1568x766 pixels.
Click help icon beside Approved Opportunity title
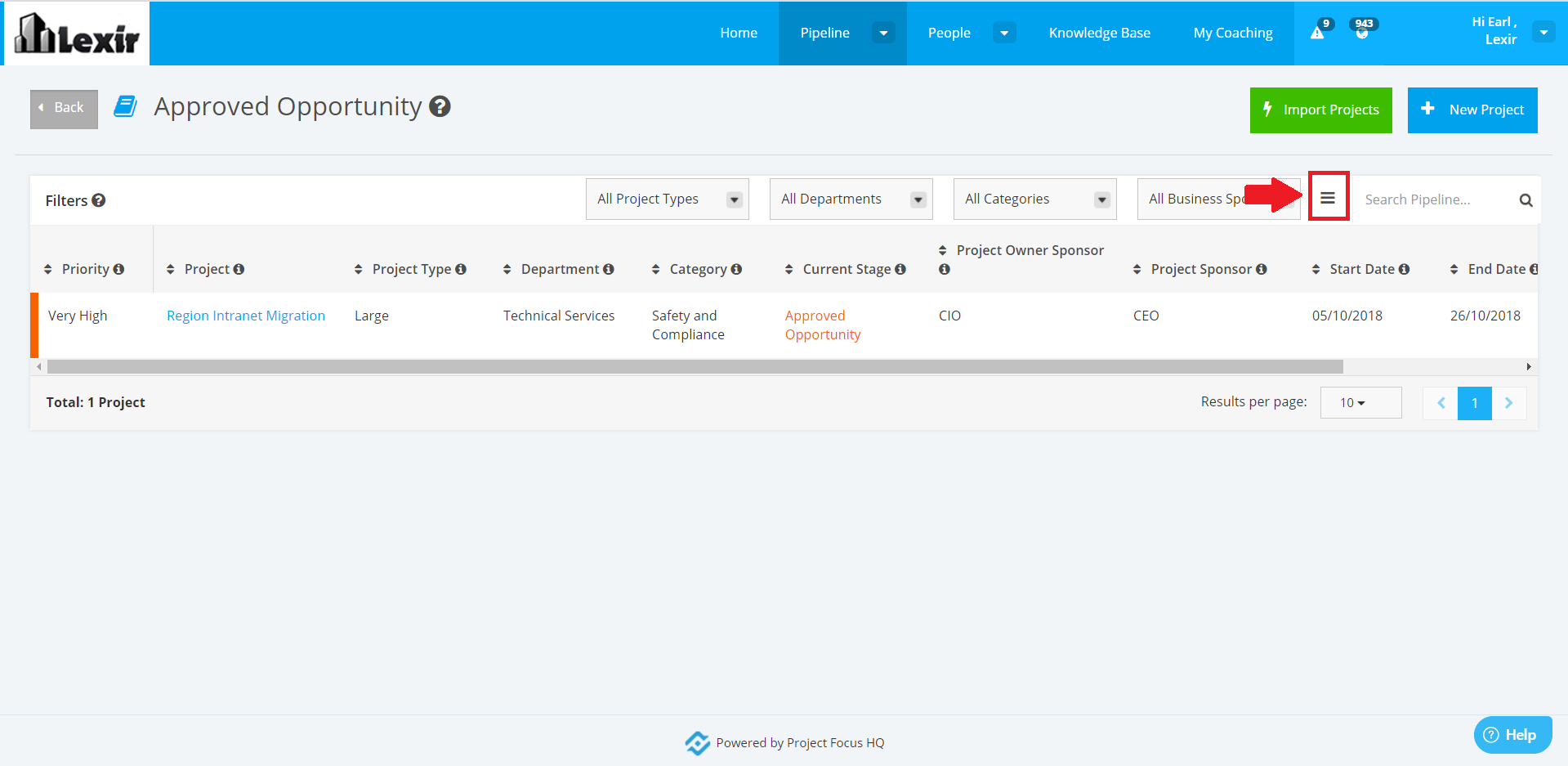(440, 106)
